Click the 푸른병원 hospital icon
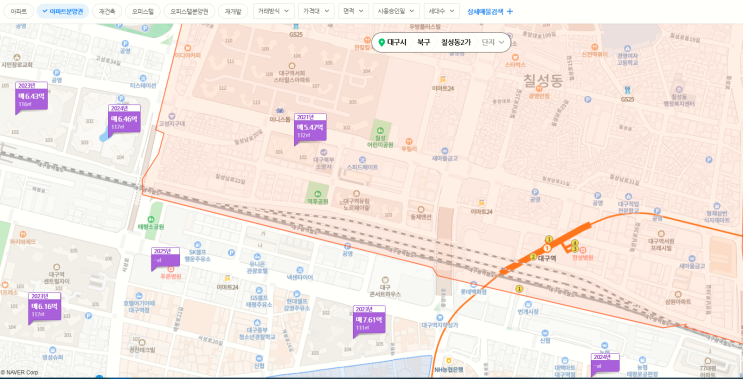This screenshot has width=743, height=379. (171, 269)
